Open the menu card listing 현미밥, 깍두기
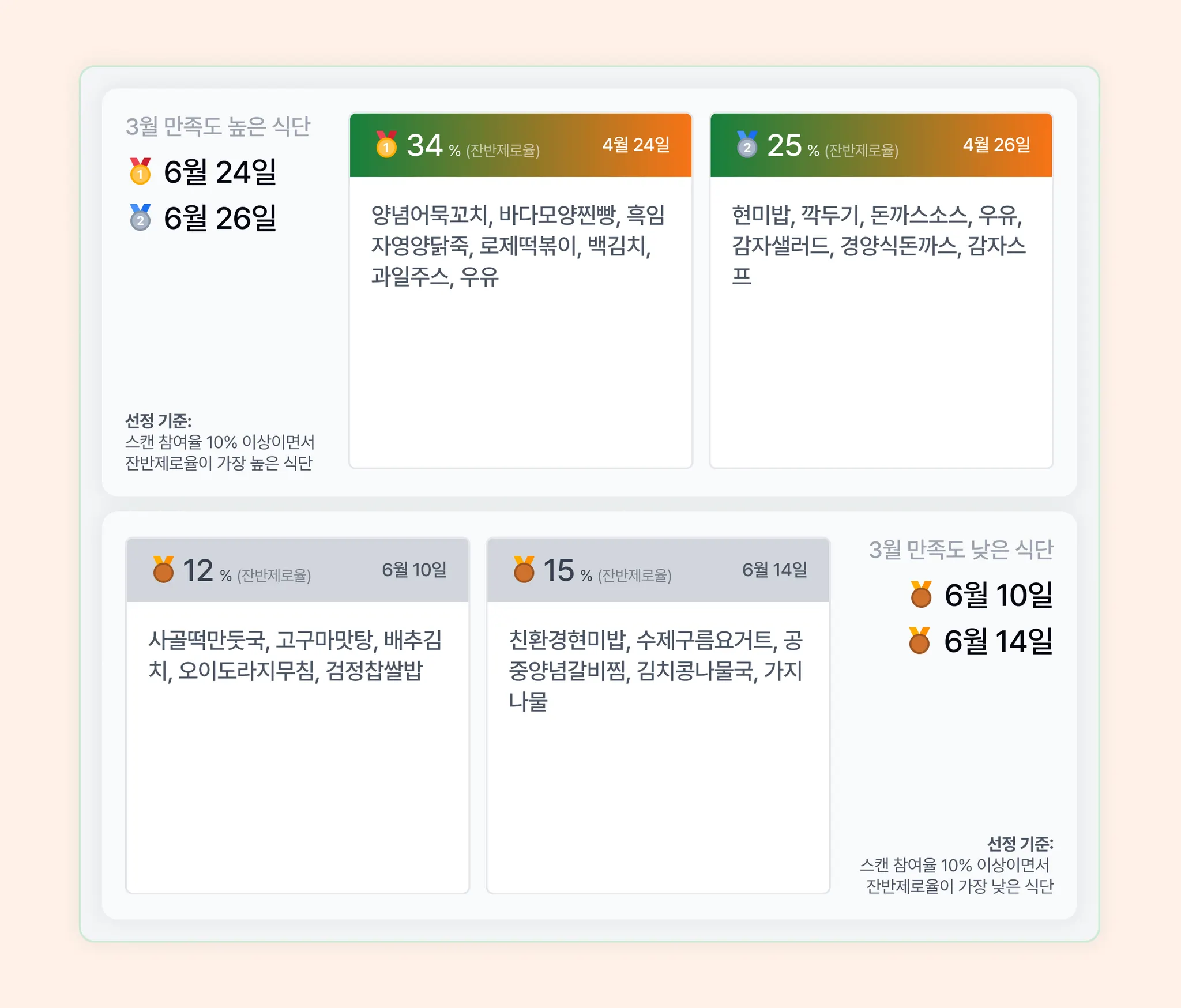This screenshot has width=1181, height=1008. [881, 291]
